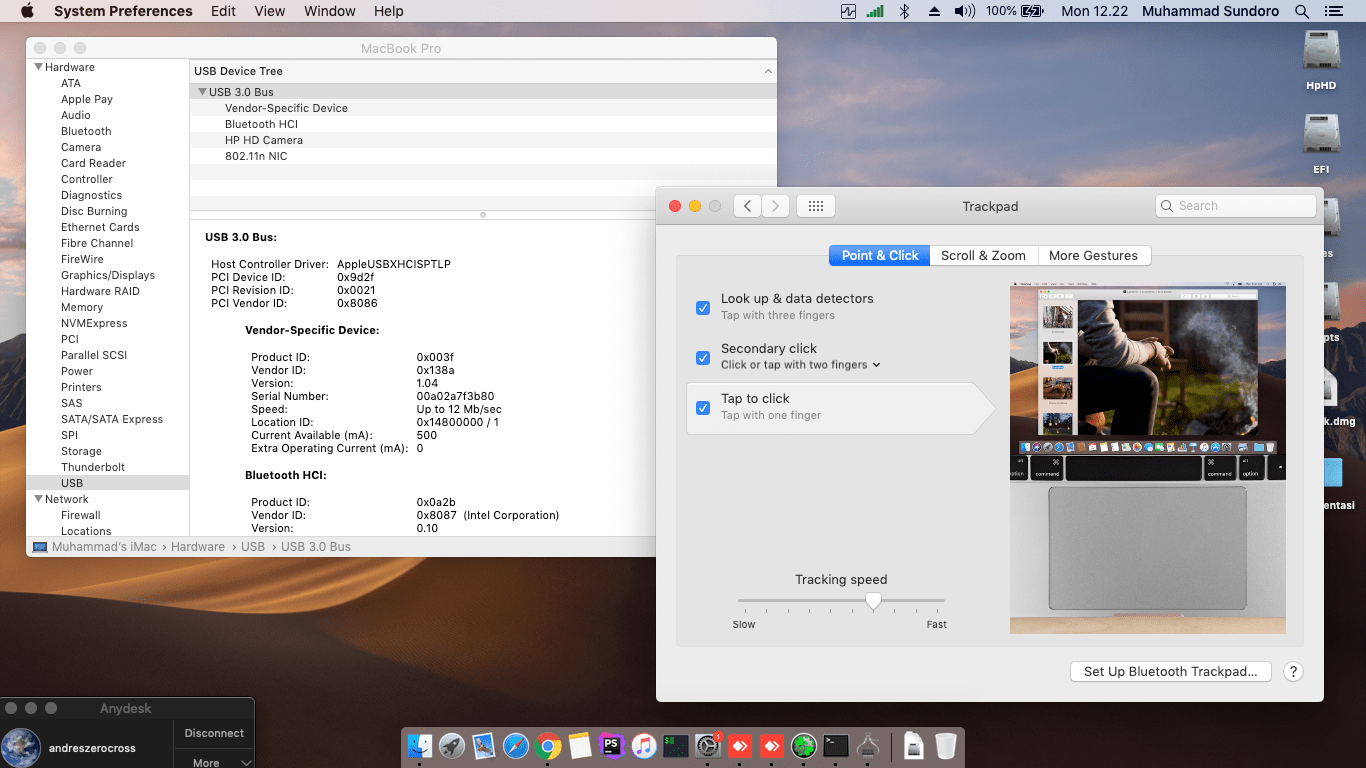Launch Safari from the Dock
Screen dimensions: 1366x768
515,746
